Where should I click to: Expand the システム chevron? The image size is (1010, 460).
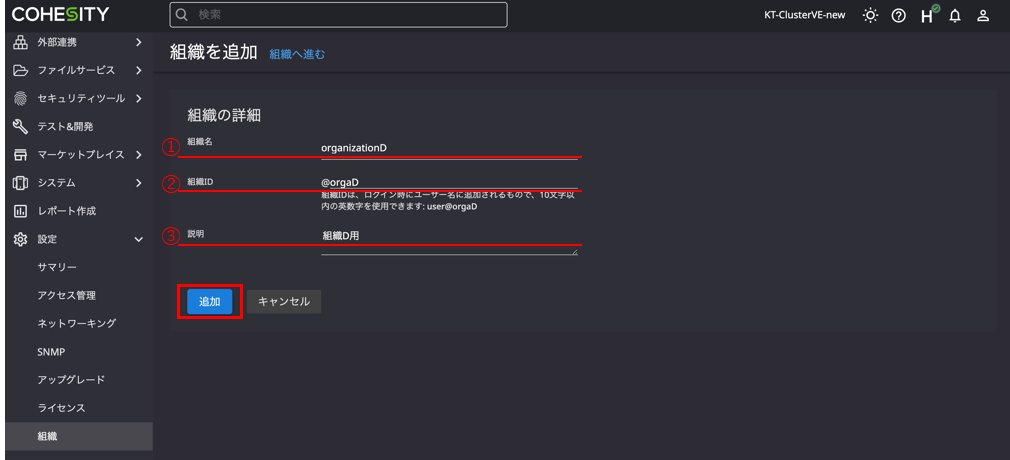click(x=138, y=183)
